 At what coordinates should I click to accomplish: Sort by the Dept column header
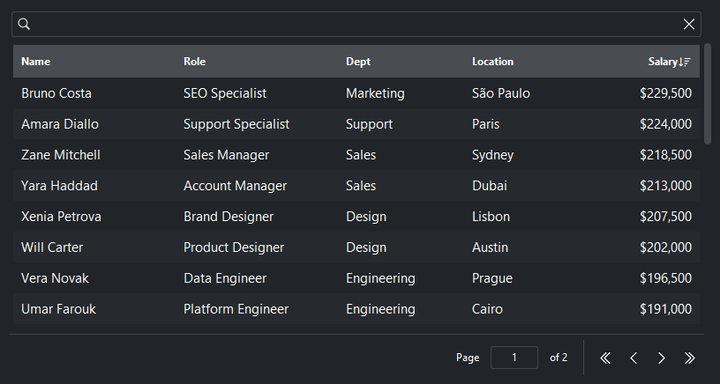[x=358, y=62]
